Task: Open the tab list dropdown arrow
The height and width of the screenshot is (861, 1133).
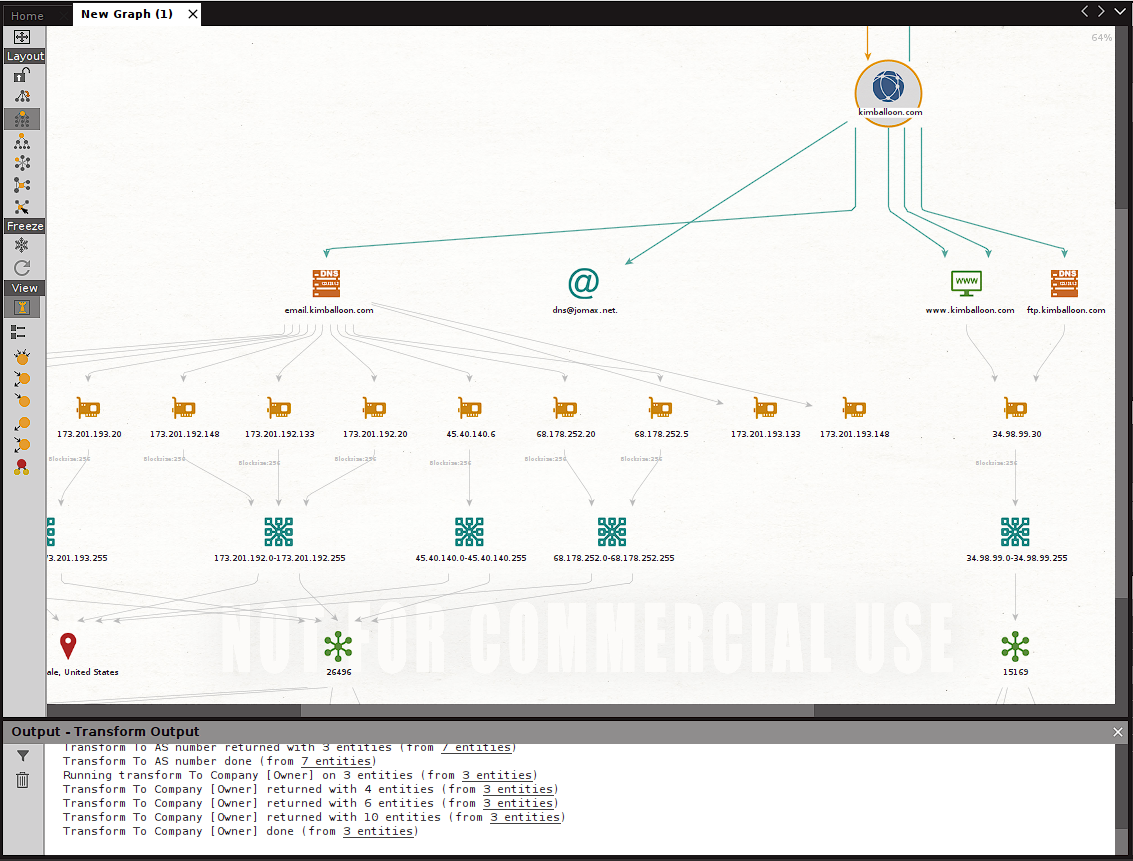Action: pyautogui.click(x=1120, y=12)
